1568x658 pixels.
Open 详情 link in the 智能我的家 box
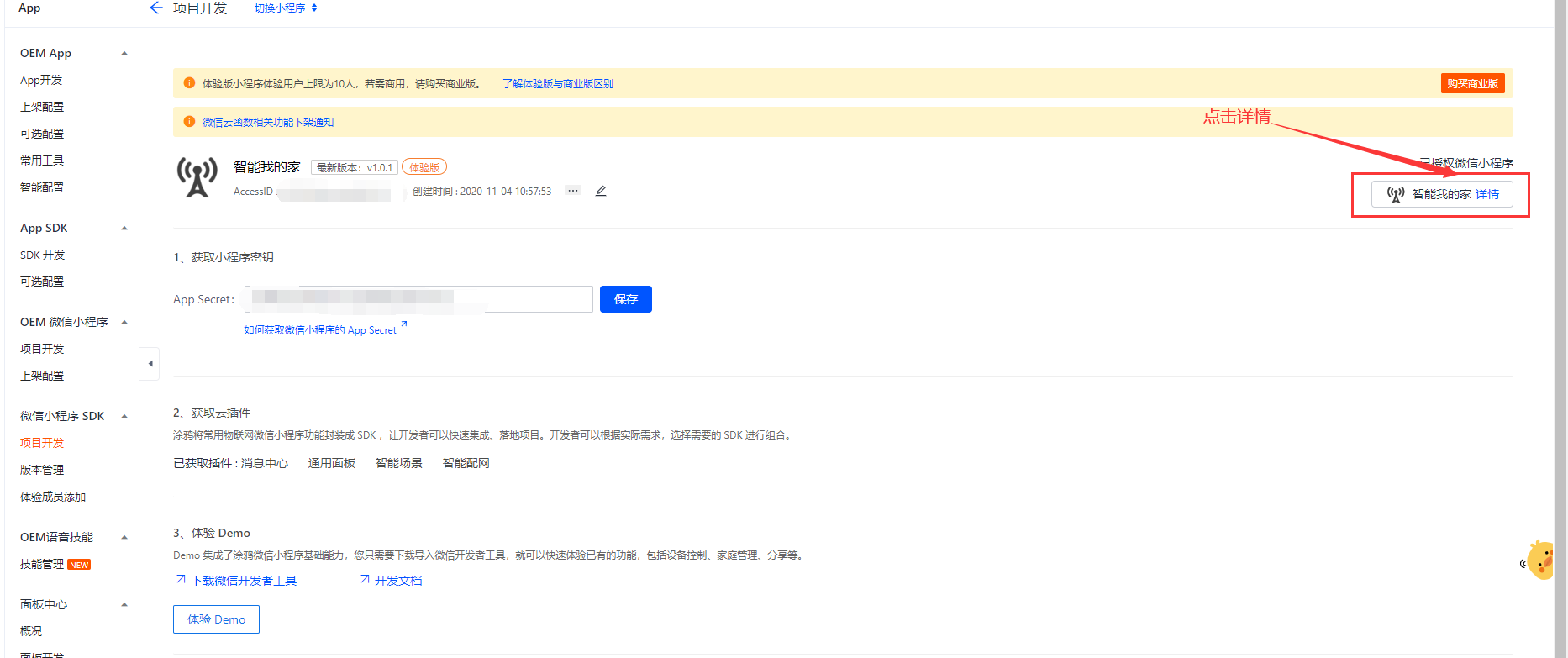[1487, 194]
